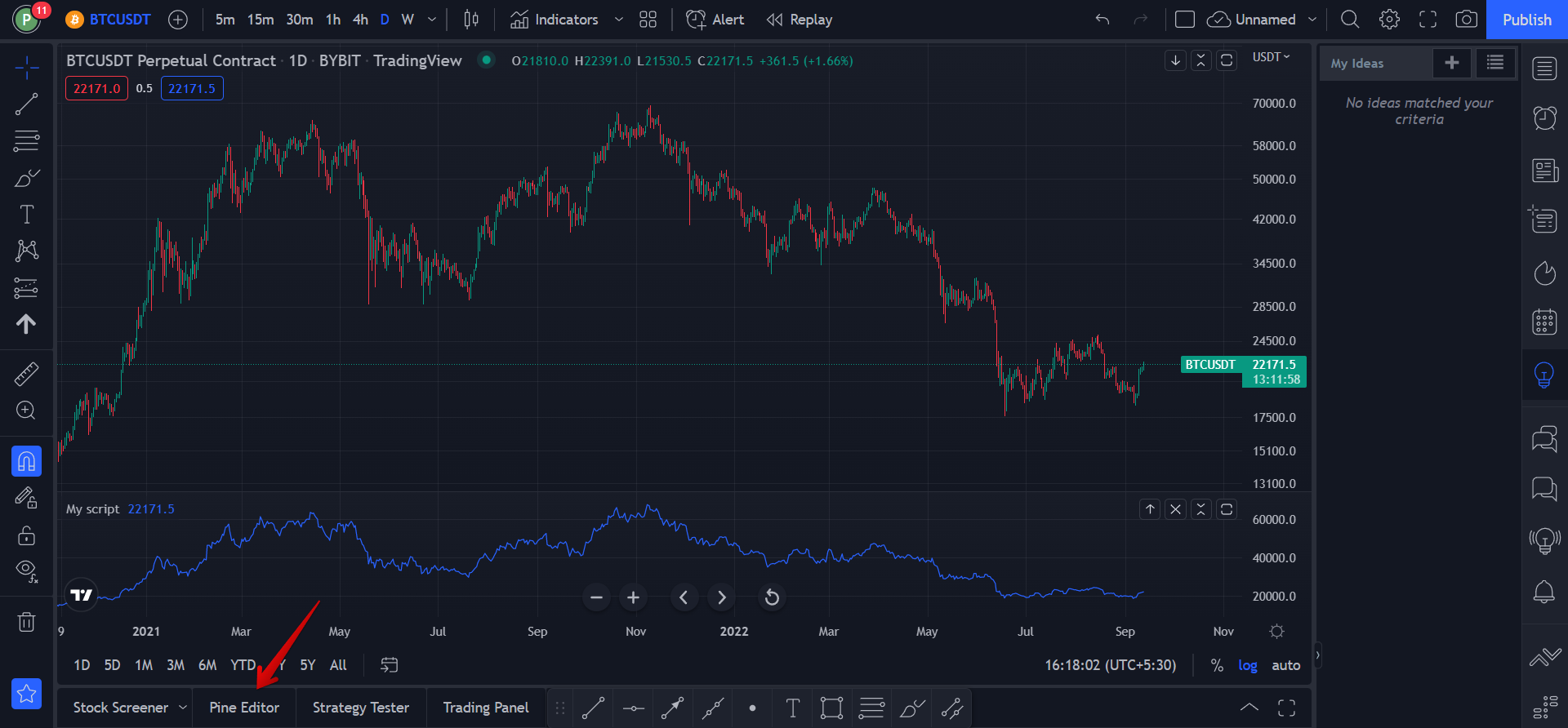Select the ruler measure tool

point(27,375)
